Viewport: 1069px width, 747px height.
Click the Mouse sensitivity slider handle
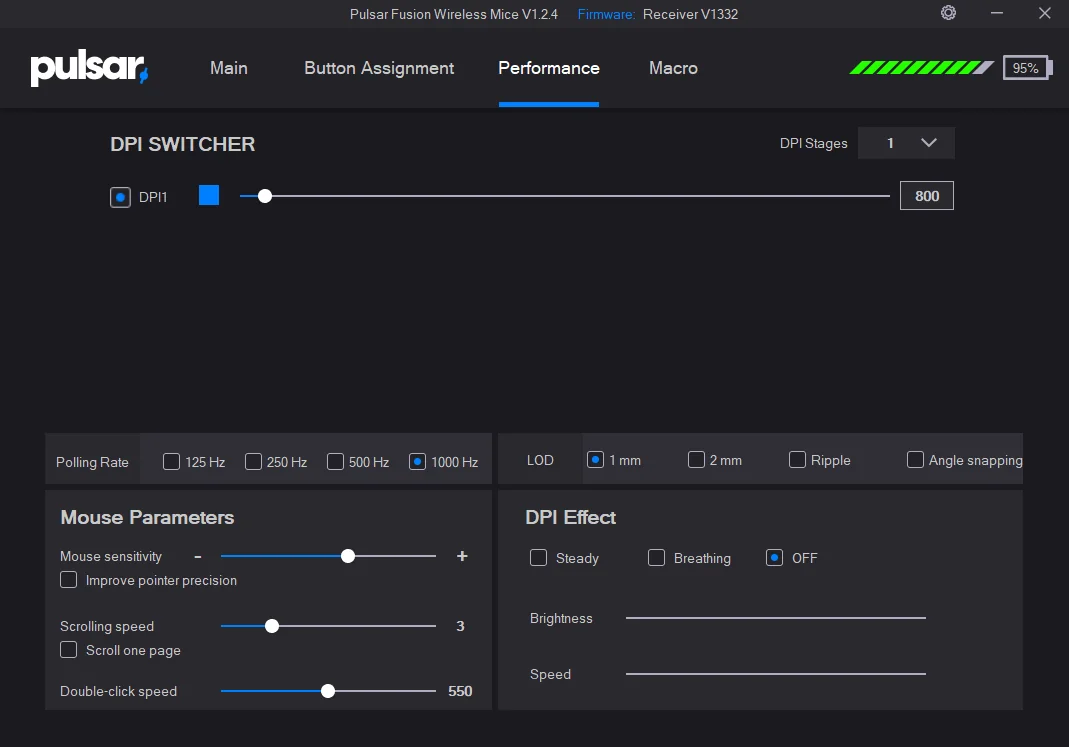click(348, 556)
